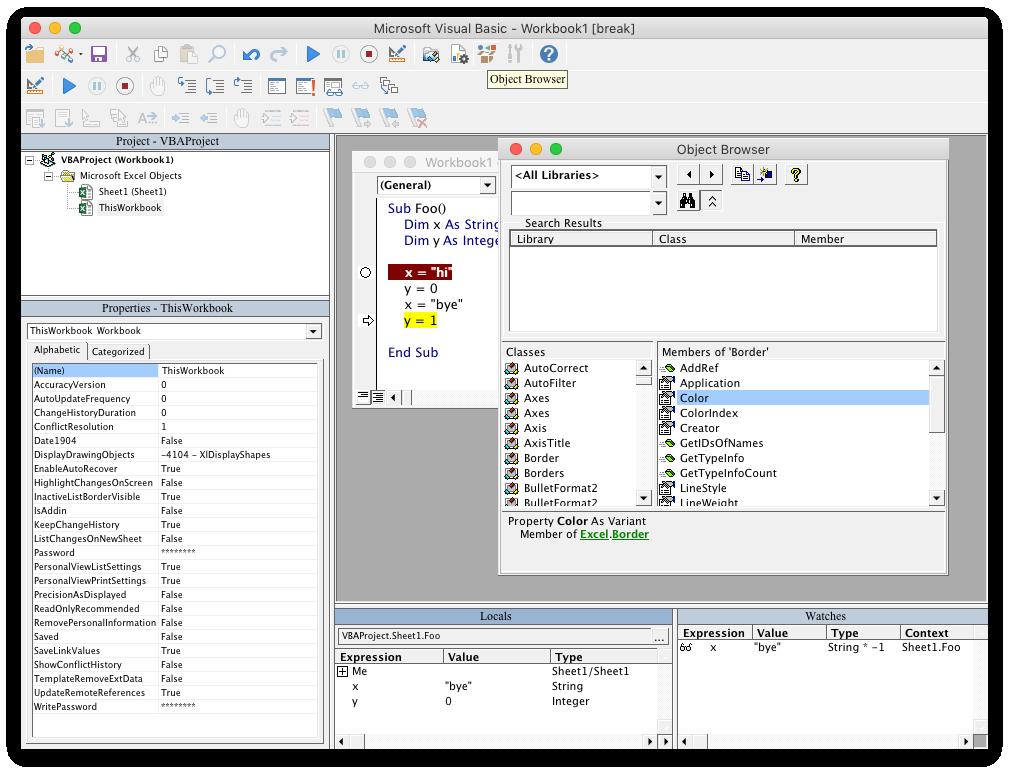The width and height of the screenshot is (1009, 774).
Task: Click the Redo arrow icon
Action: pos(279,54)
